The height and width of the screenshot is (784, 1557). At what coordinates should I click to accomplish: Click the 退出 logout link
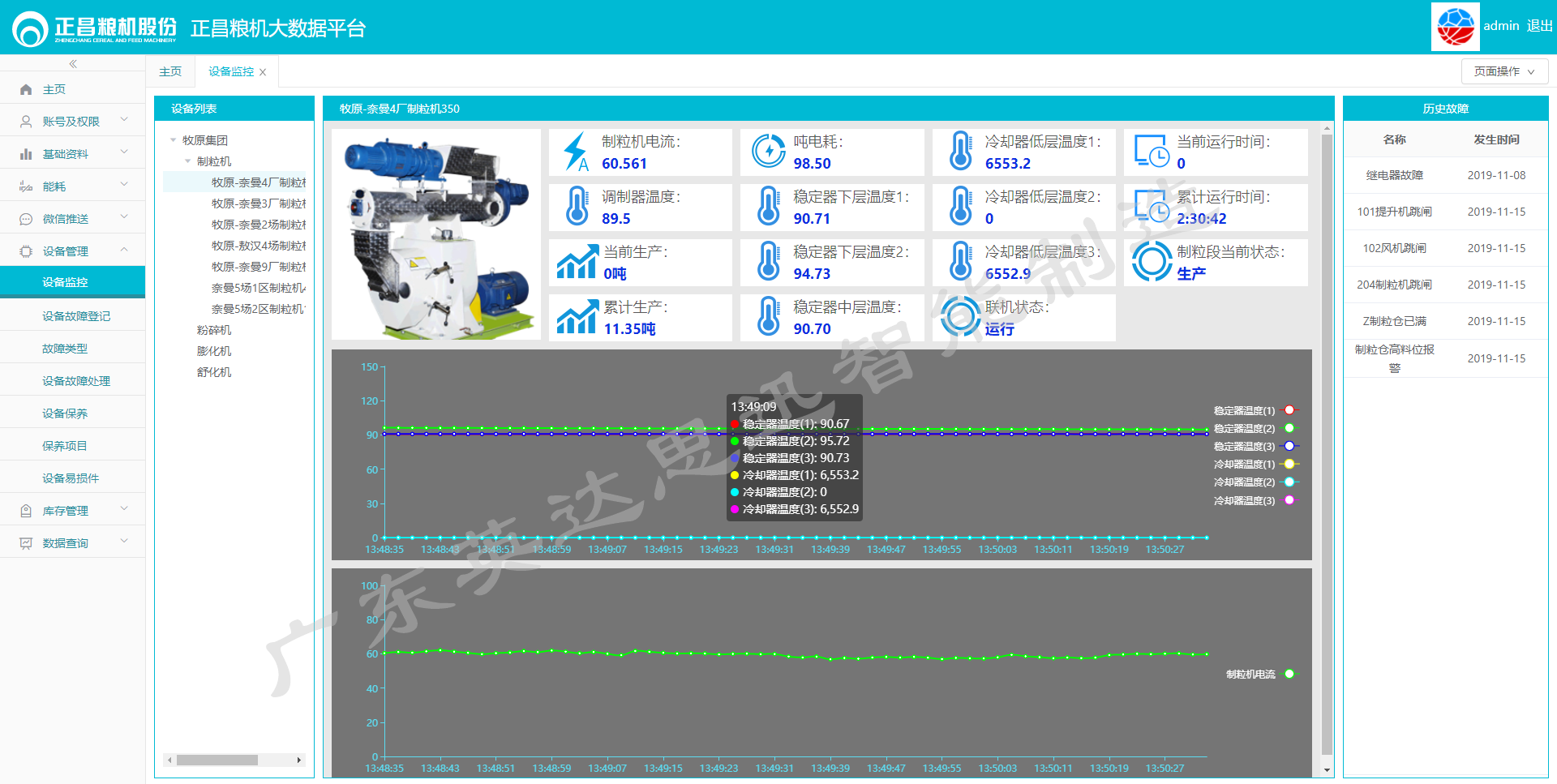click(1539, 26)
